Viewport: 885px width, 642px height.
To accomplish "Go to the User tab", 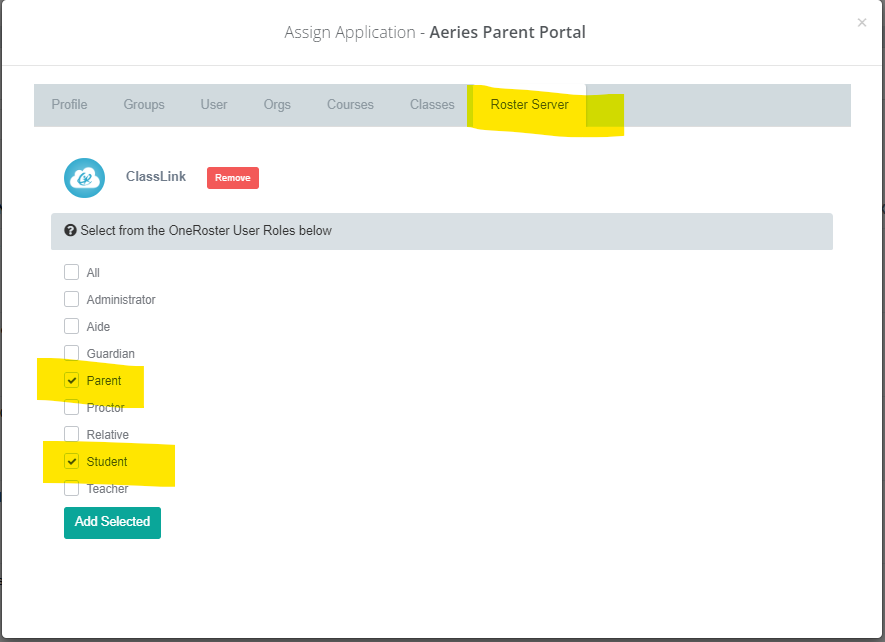I will (214, 105).
